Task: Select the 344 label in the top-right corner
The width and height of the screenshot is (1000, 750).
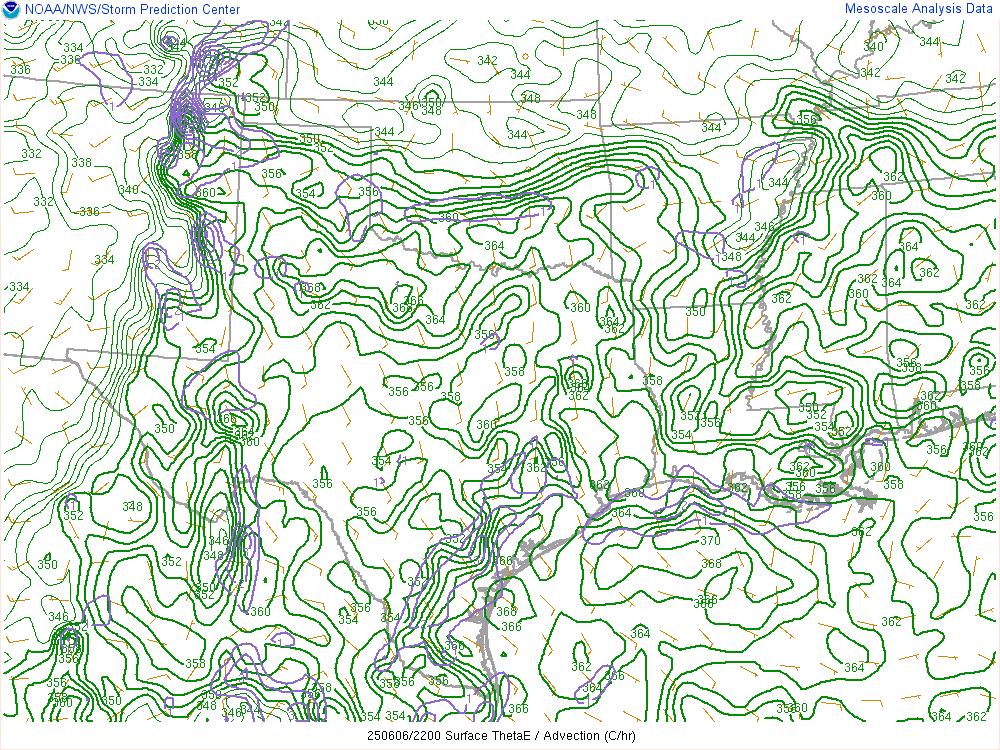Action: coord(929,42)
